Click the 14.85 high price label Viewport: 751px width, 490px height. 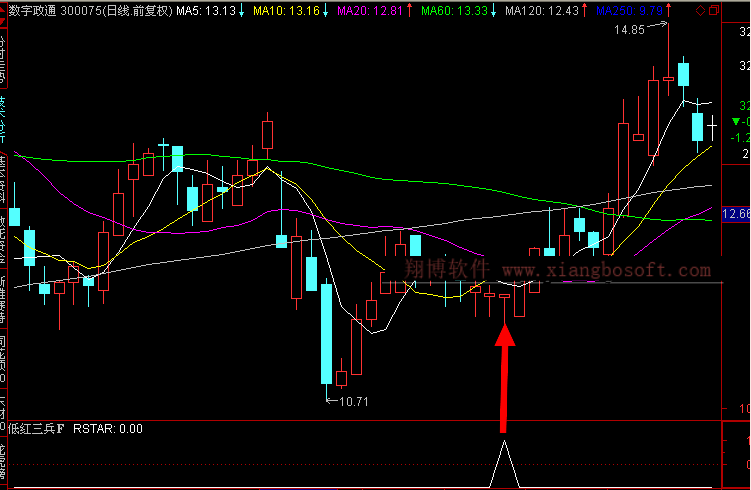click(629, 31)
